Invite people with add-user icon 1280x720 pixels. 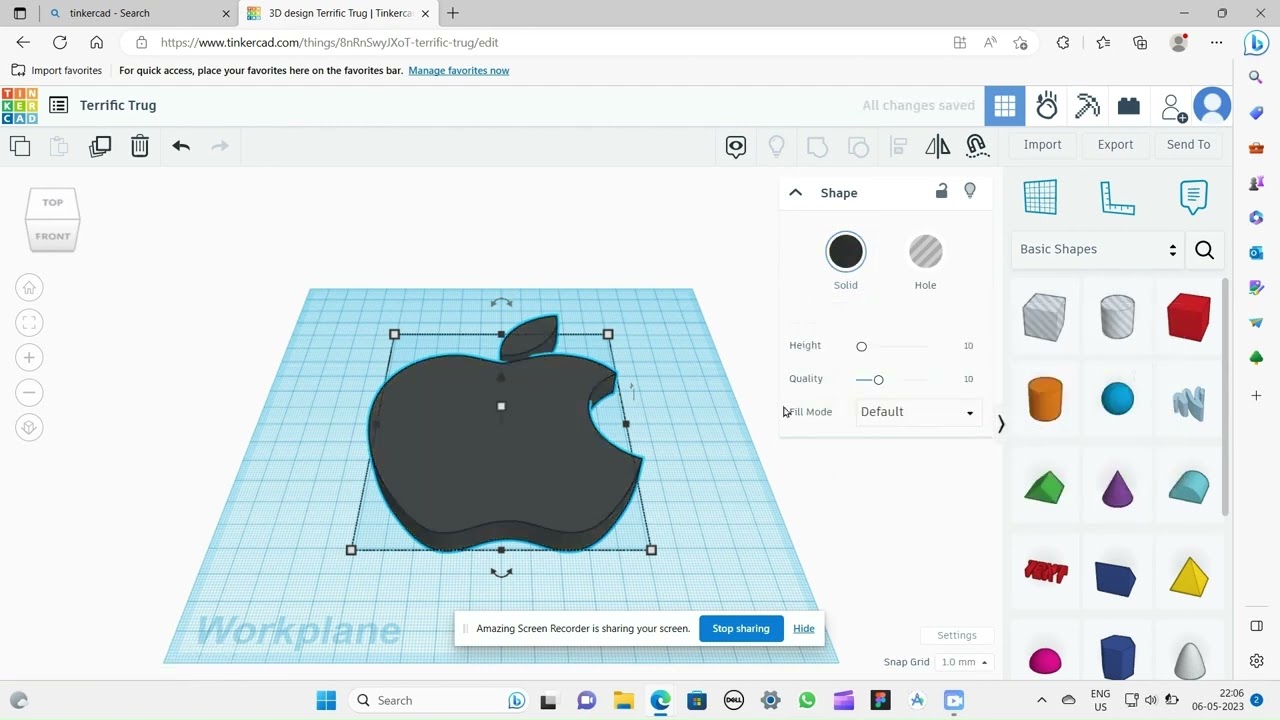pyautogui.click(x=1173, y=107)
